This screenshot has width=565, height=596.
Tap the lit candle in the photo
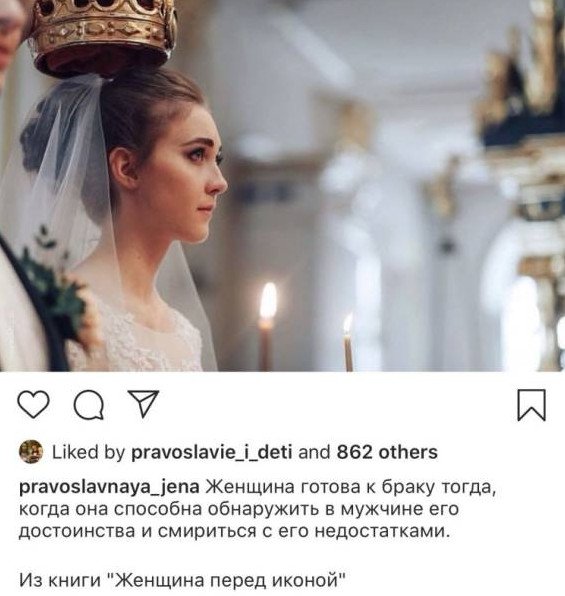[x=267, y=327]
